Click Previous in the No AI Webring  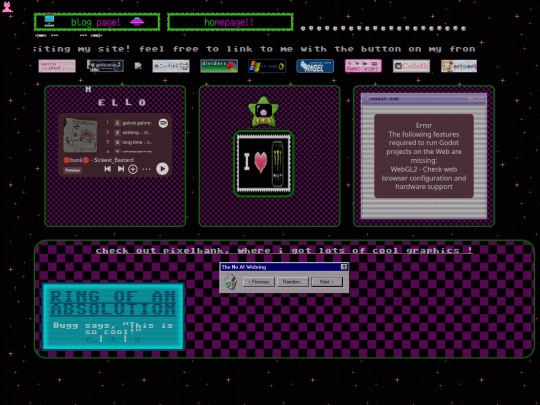click(x=259, y=282)
